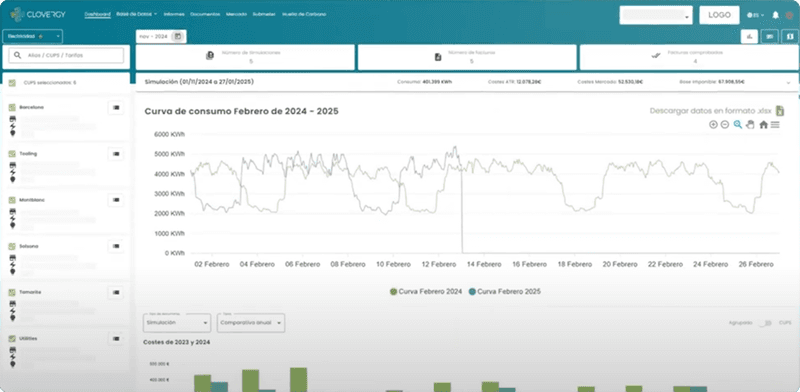Image resolution: width=800 pixels, height=392 pixels.
Task: Click the LOGO button
Action: (719, 15)
